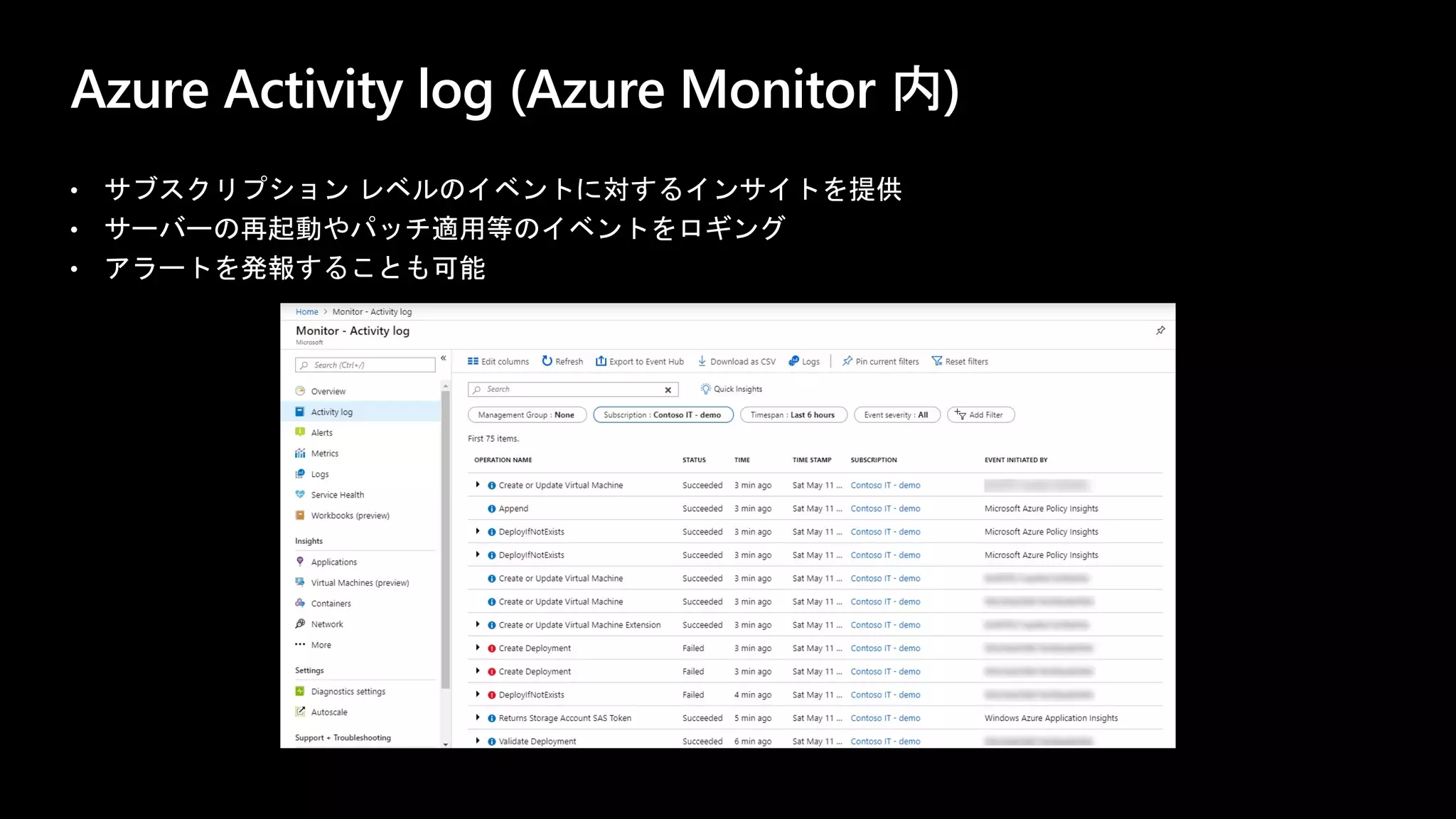The image size is (1456, 819).
Task: Open Metrics in the sidebar
Action: point(324,453)
